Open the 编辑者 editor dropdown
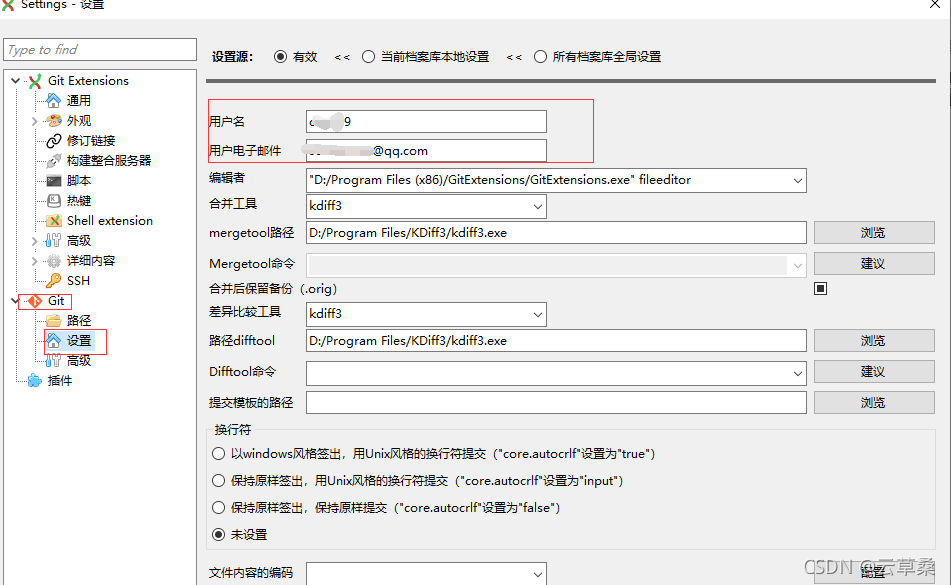This screenshot has width=951, height=585. pyautogui.click(x=797, y=181)
